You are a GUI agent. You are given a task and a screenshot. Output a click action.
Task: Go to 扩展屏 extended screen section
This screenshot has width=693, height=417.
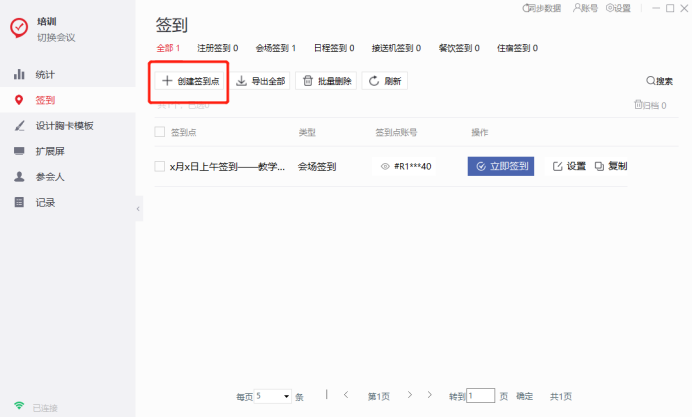tap(49, 151)
